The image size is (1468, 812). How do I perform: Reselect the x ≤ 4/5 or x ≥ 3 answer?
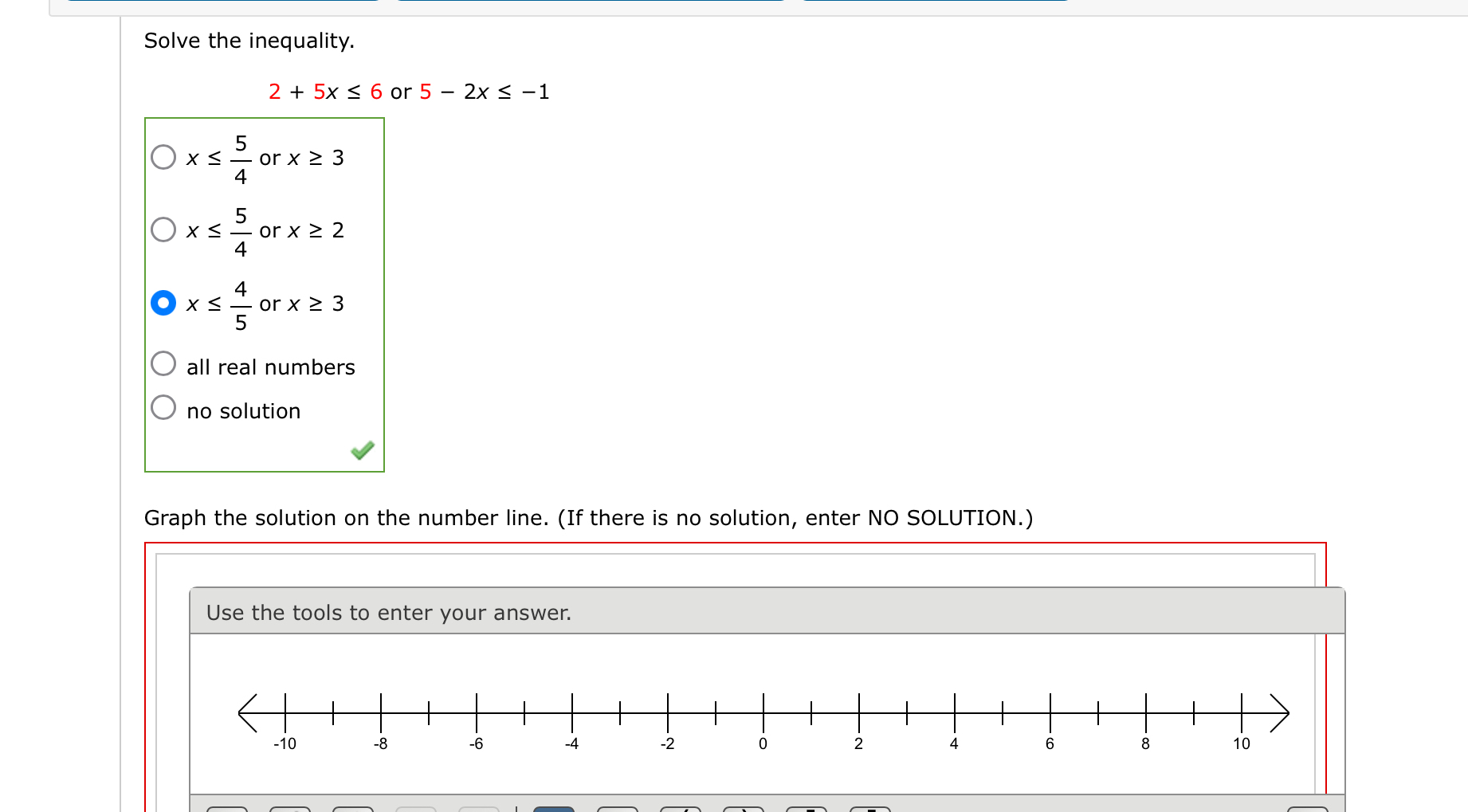coord(163,303)
